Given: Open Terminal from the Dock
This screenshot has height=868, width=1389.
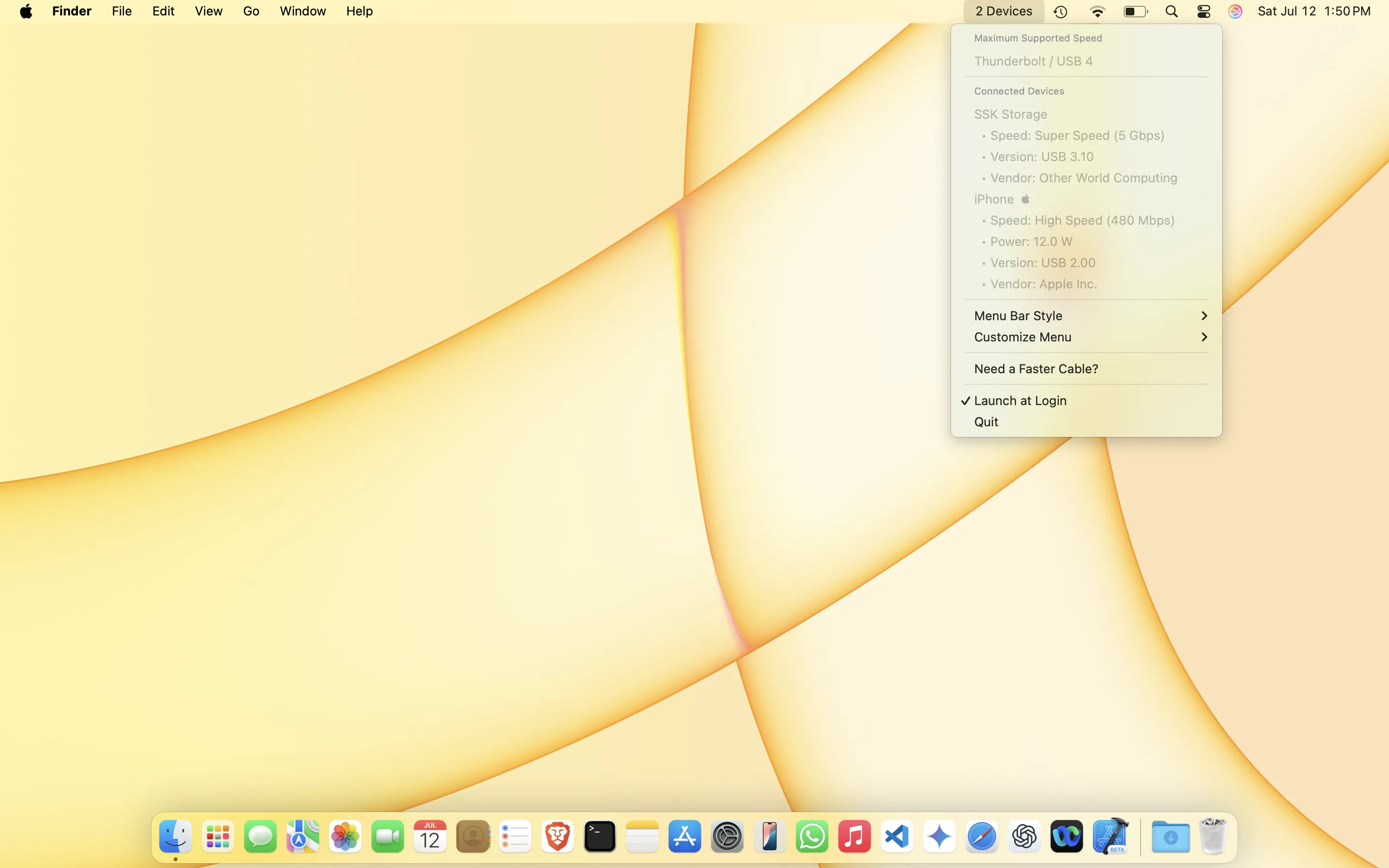Looking at the screenshot, I should (x=599, y=837).
